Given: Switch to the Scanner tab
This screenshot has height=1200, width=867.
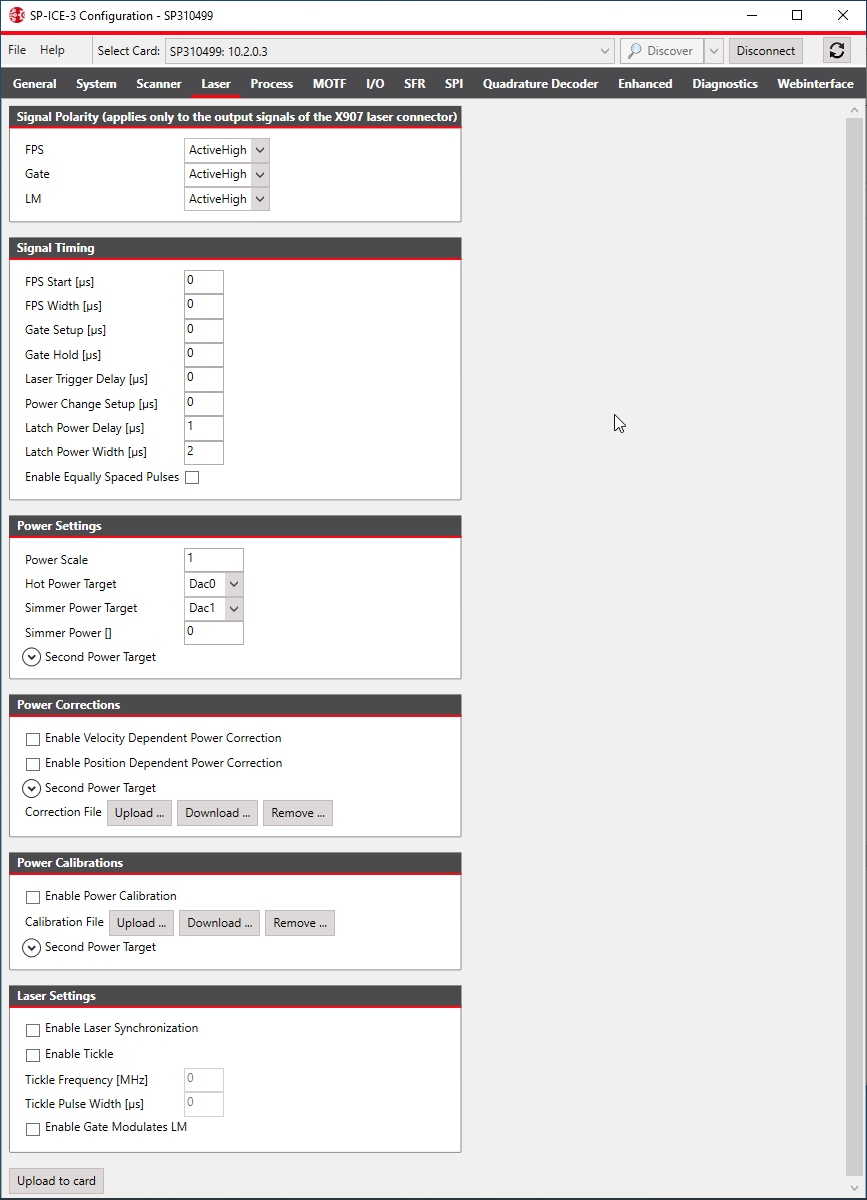Looking at the screenshot, I should [158, 84].
